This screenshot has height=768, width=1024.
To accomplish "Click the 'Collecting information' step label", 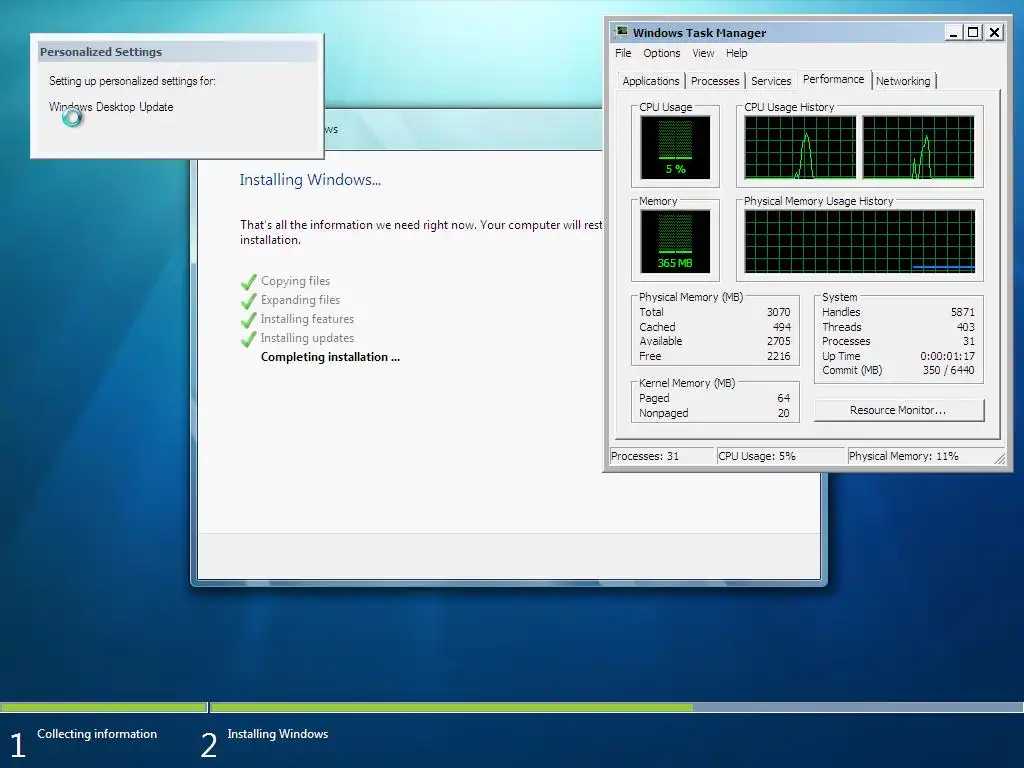I will coord(97,734).
